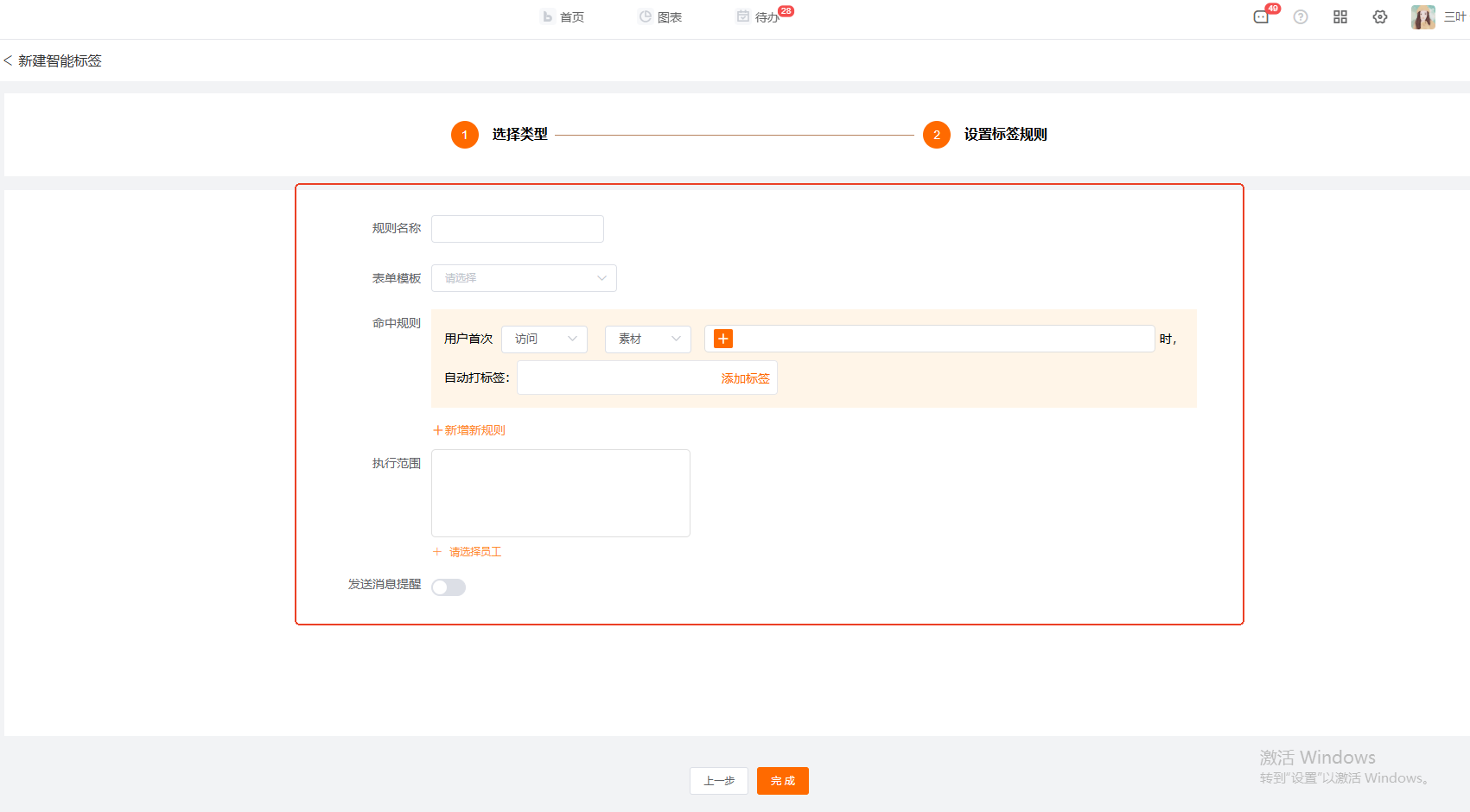Open the 素材 type dropdown
The height and width of the screenshot is (812, 1470).
648,339
